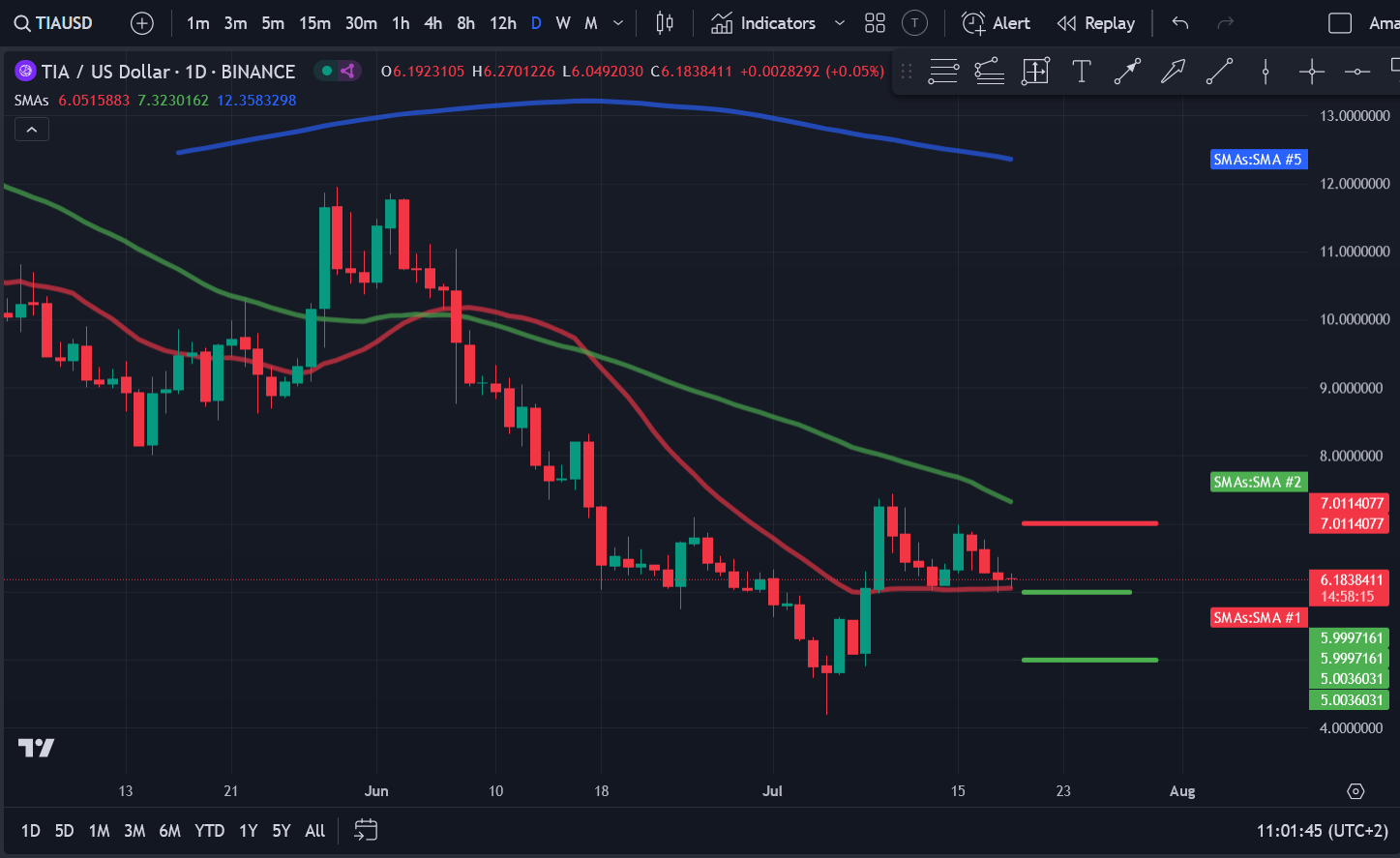The width and height of the screenshot is (1400, 858).
Task: Create a new Alert
Action: [996, 23]
